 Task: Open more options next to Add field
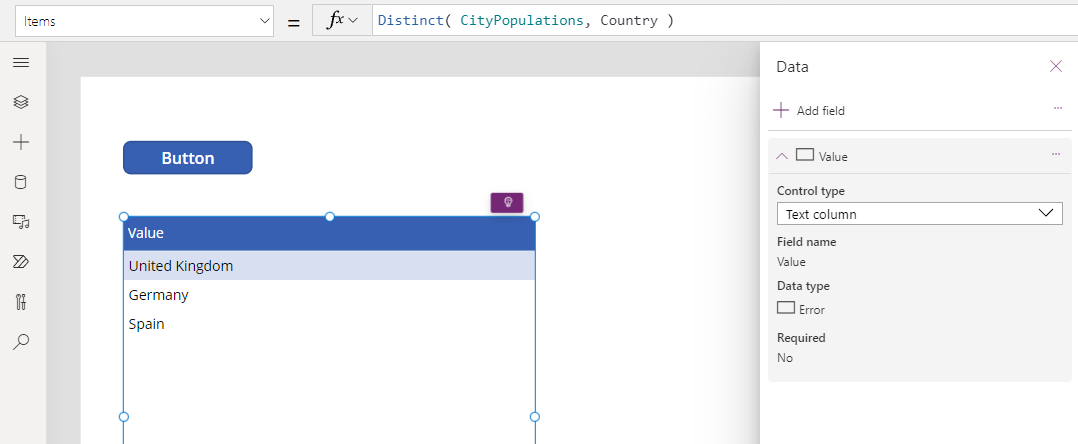pyautogui.click(x=1057, y=108)
